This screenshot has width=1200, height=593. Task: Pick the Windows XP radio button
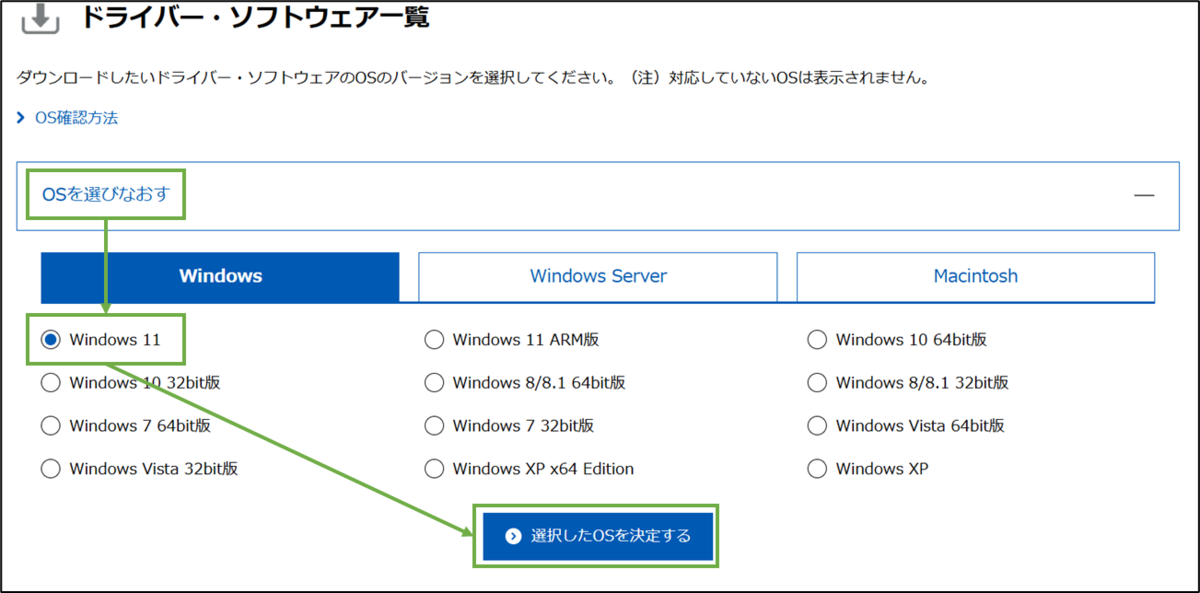[x=817, y=469]
